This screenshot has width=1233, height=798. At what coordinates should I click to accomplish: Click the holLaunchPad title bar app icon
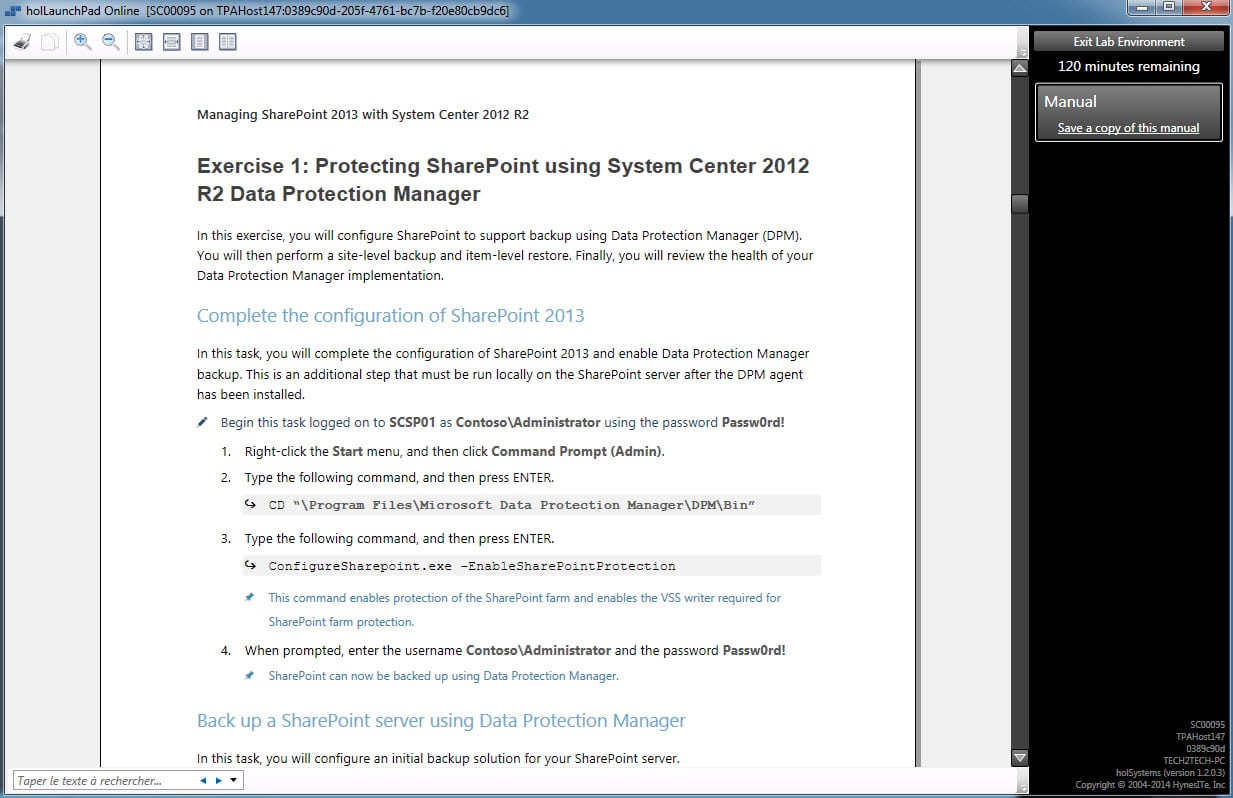click(x=13, y=11)
